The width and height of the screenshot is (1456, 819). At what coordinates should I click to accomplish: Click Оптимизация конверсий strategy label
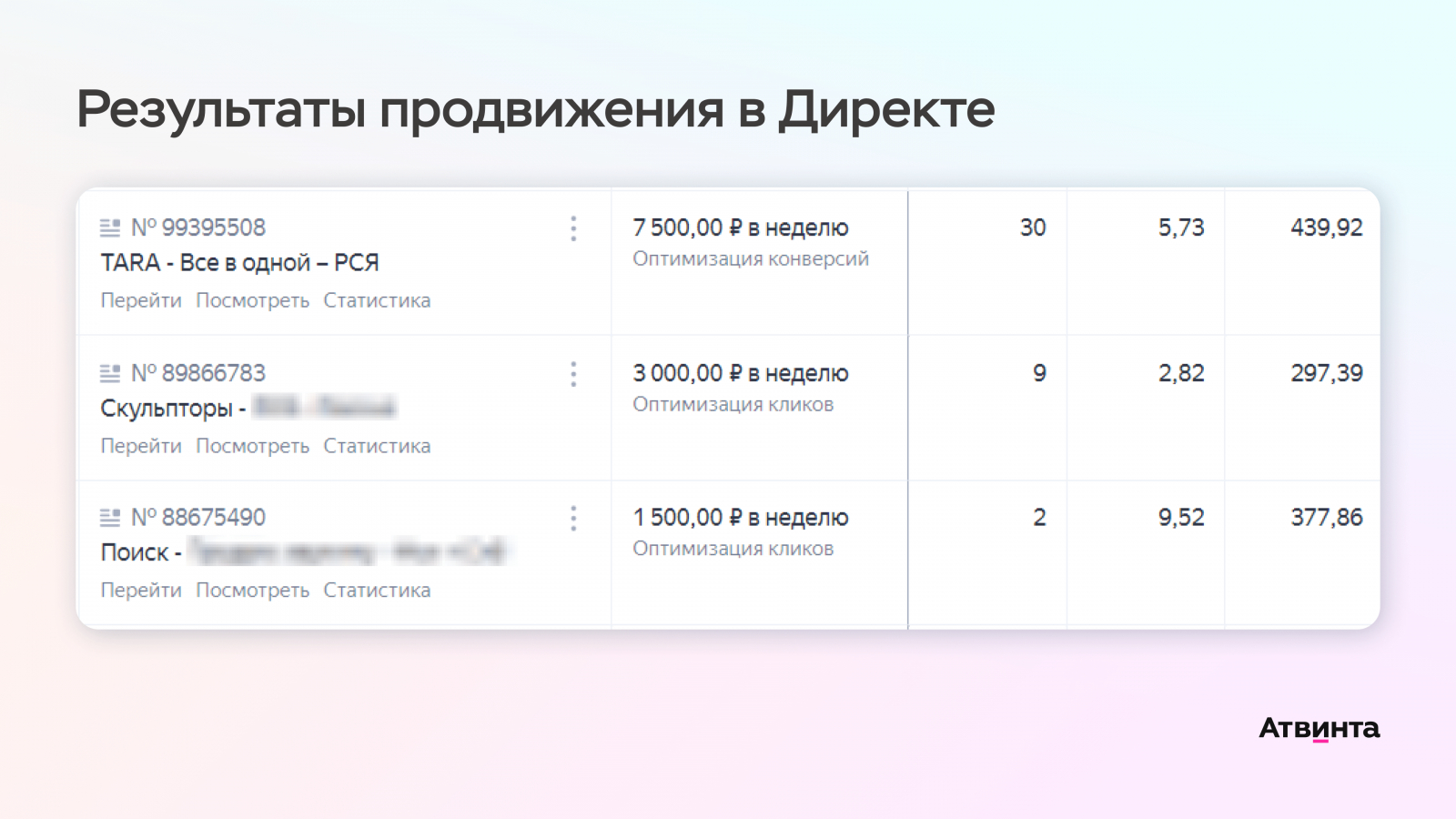click(x=751, y=259)
